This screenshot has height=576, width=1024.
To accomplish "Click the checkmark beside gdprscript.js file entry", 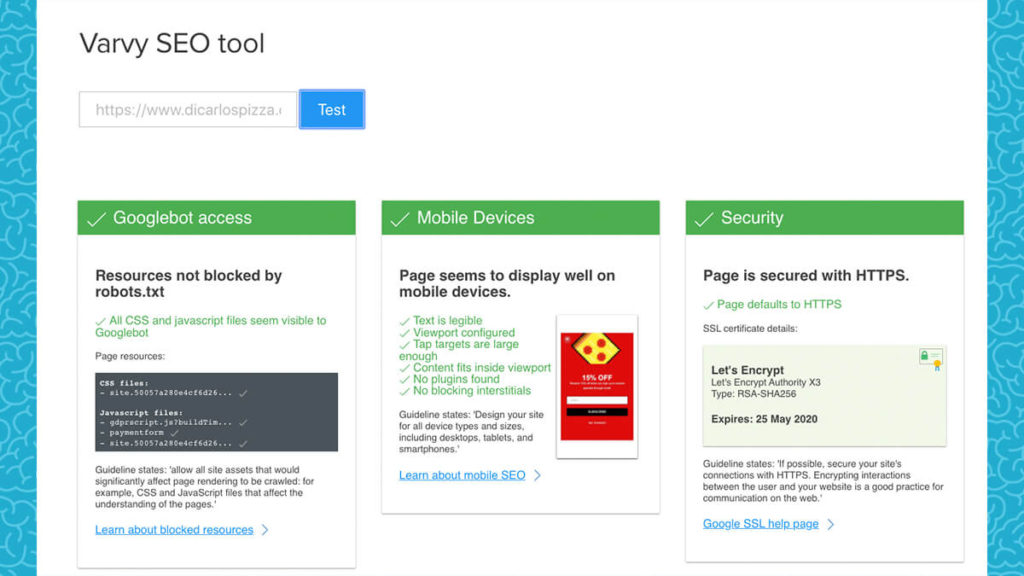I will pyautogui.click(x=243, y=423).
